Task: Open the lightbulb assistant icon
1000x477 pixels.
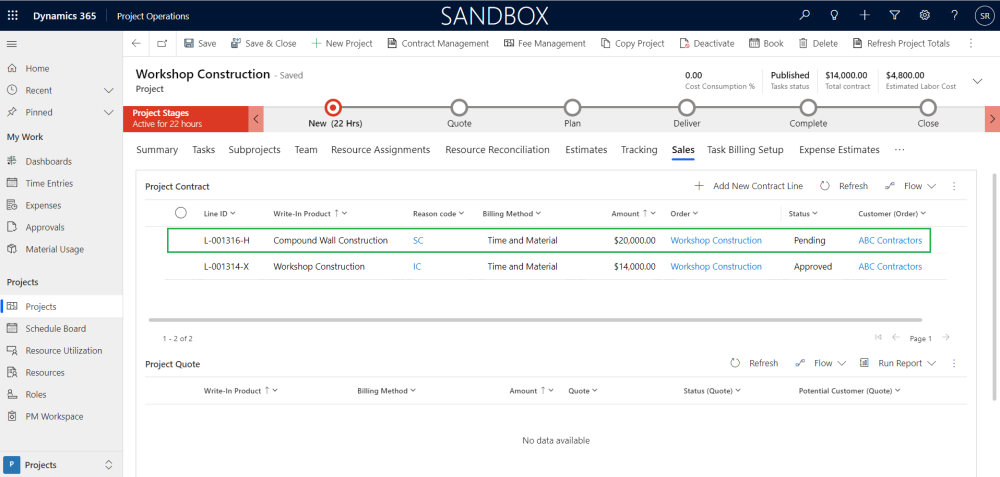Action: tap(834, 15)
